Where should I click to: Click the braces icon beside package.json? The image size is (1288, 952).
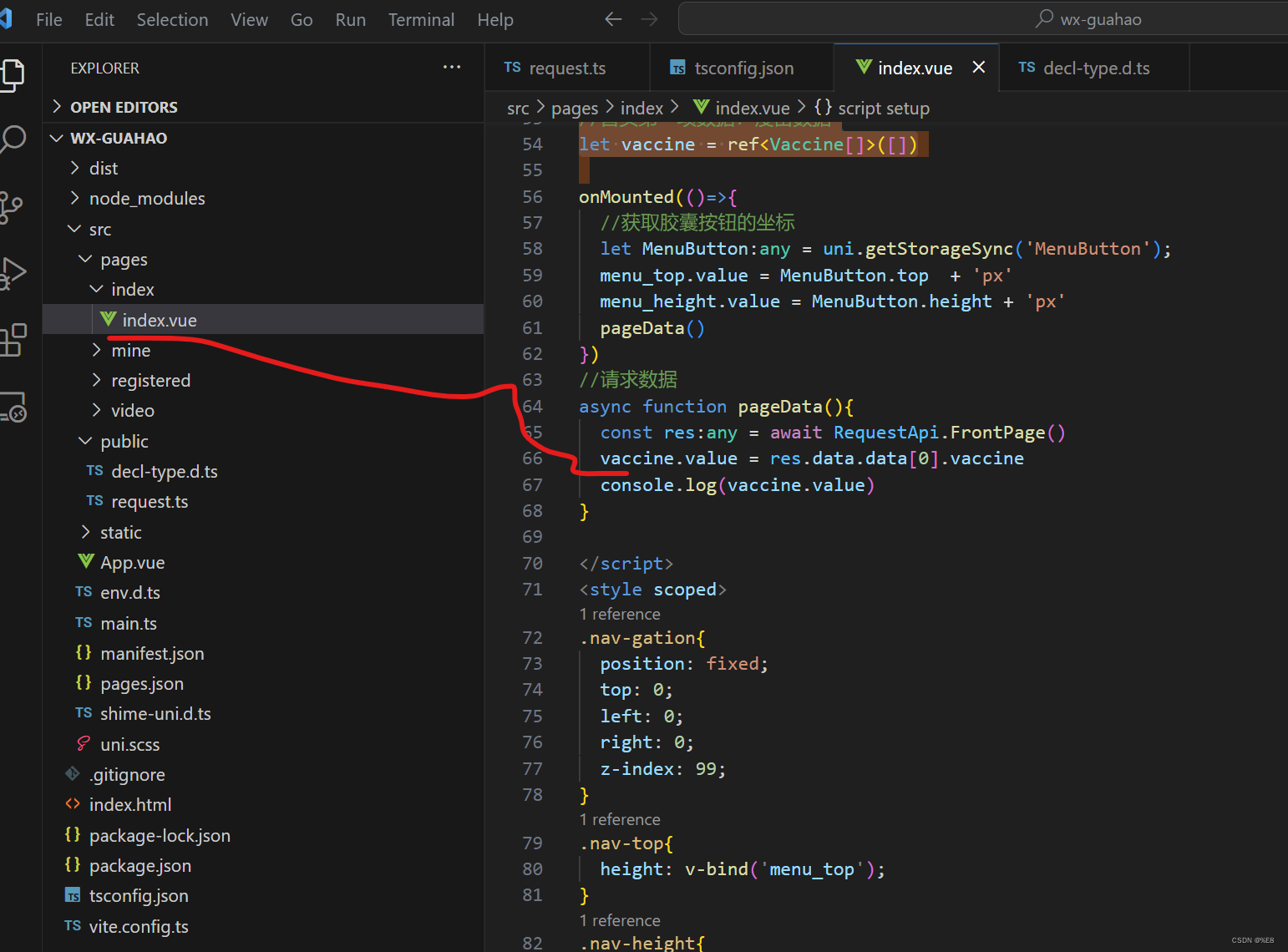pos(73,864)
